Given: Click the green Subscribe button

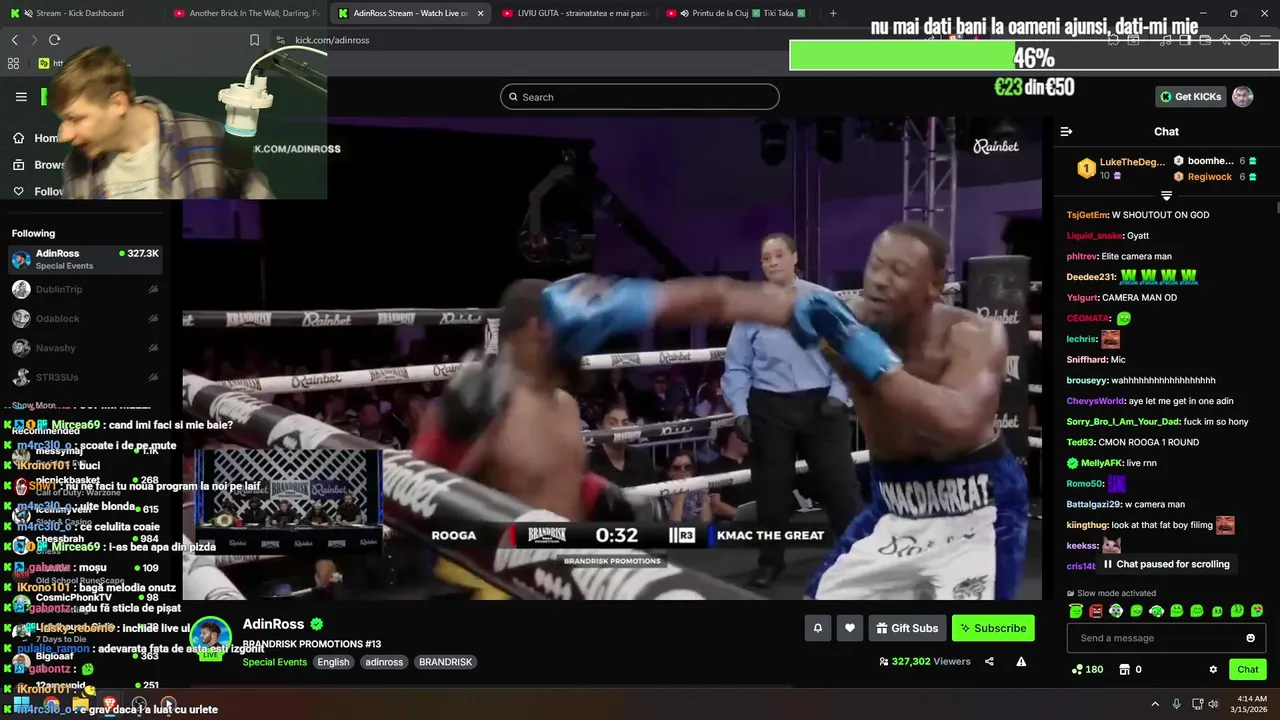Looking at the screenshot, I should [x=993, y=628].
